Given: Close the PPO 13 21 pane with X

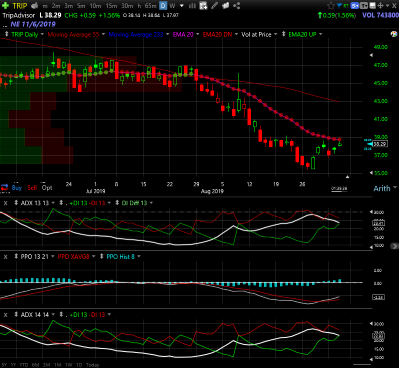Looking at the screenshot, I should coord(5,257).
